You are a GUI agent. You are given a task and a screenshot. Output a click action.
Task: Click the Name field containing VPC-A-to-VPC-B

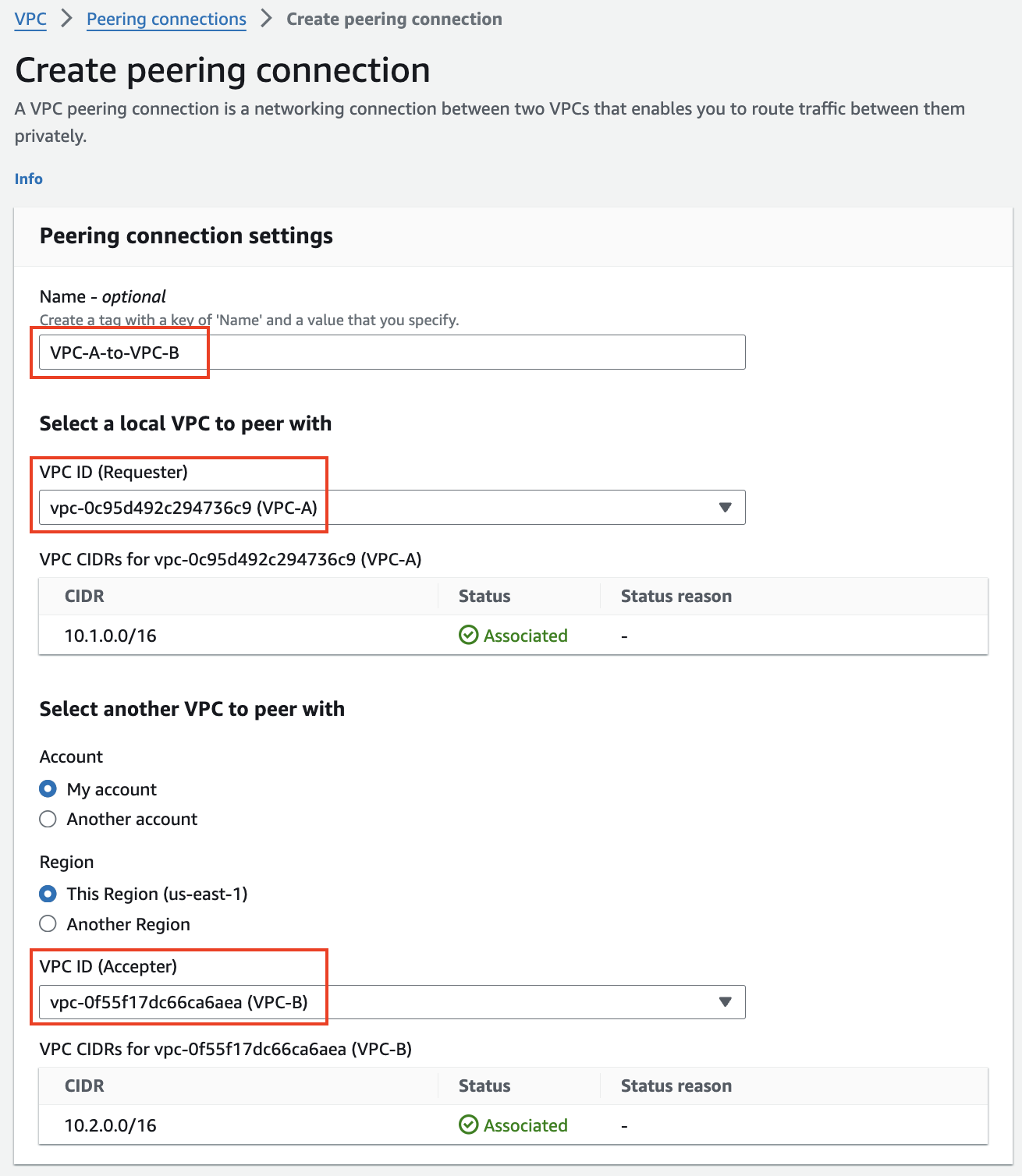tap(392, 352)
